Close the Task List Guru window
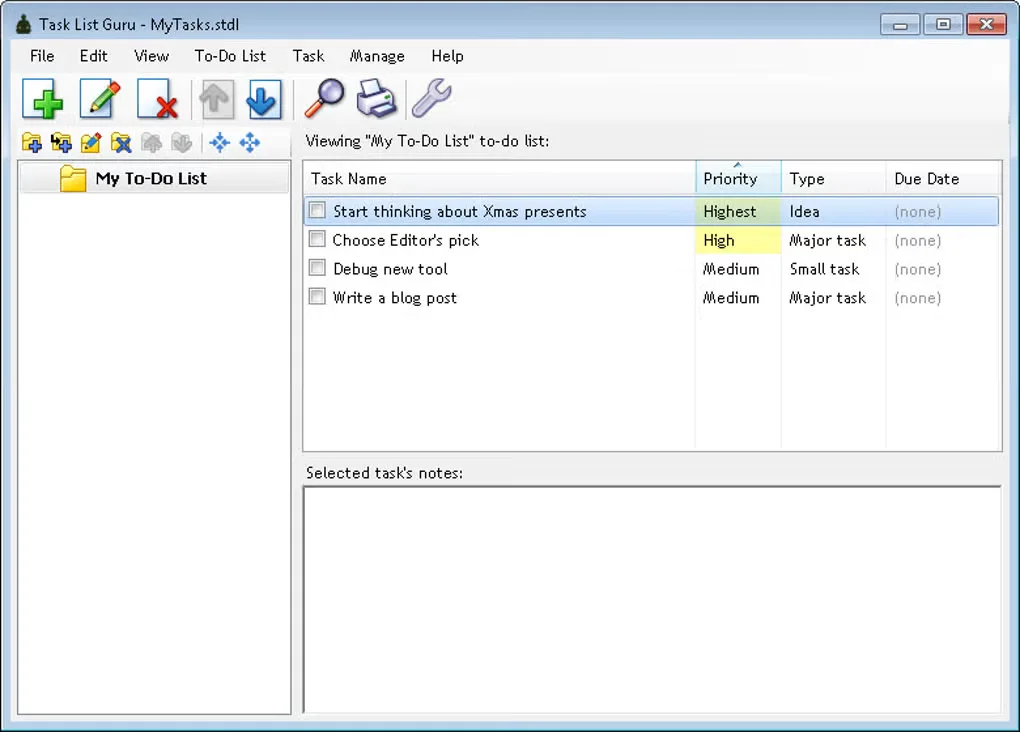The image size is (1020, 732). pos(986,25)
